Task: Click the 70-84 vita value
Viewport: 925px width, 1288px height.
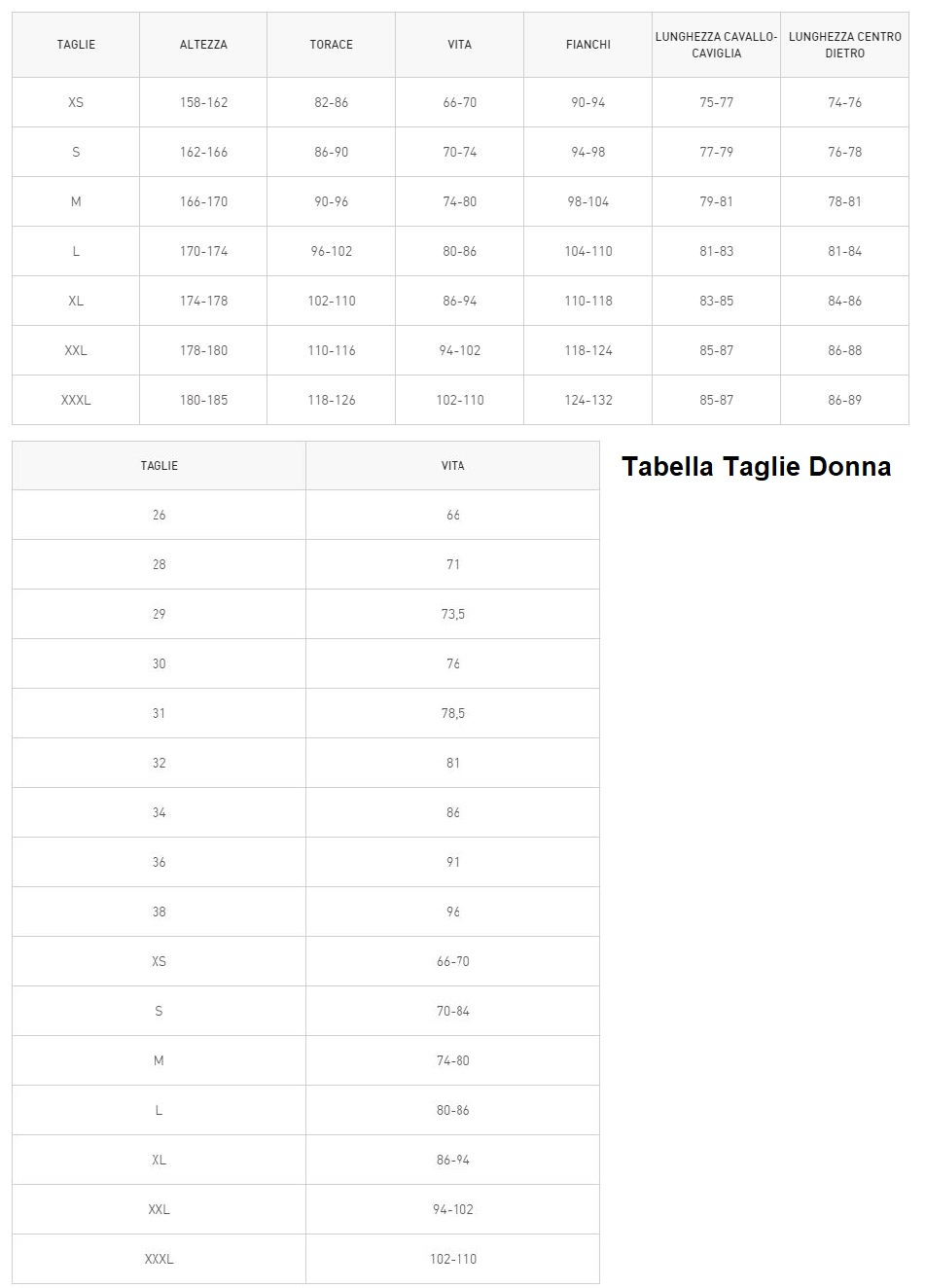Action: pos(453,1011)
